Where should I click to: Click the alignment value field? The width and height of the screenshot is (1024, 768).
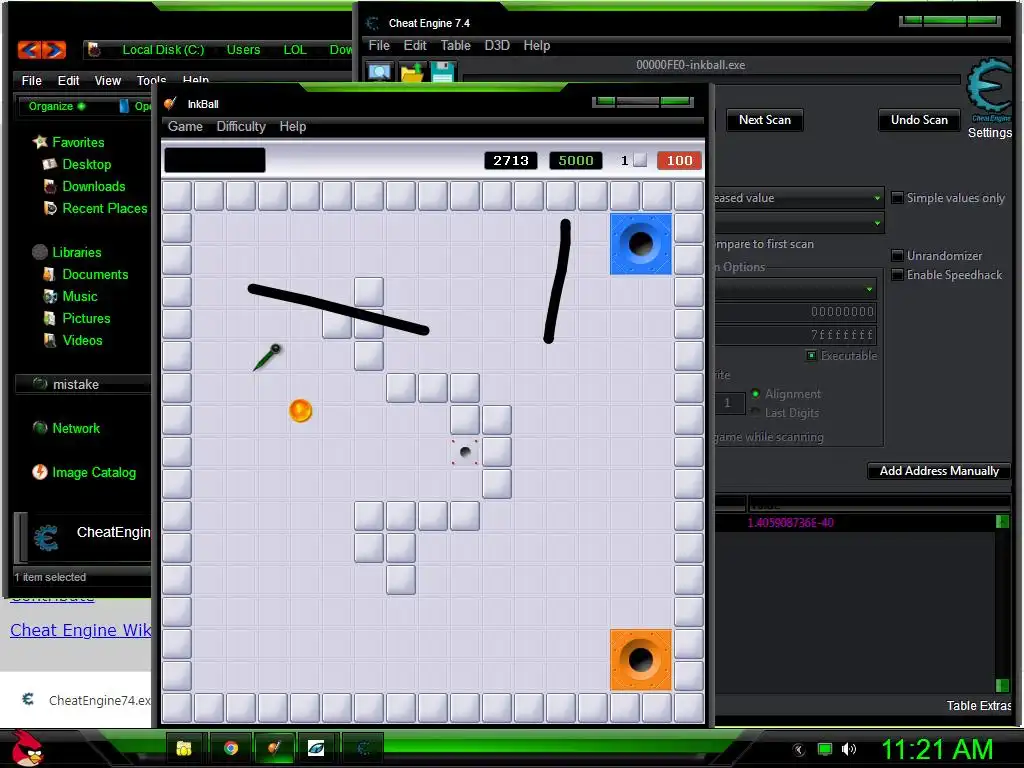point(729,403)
